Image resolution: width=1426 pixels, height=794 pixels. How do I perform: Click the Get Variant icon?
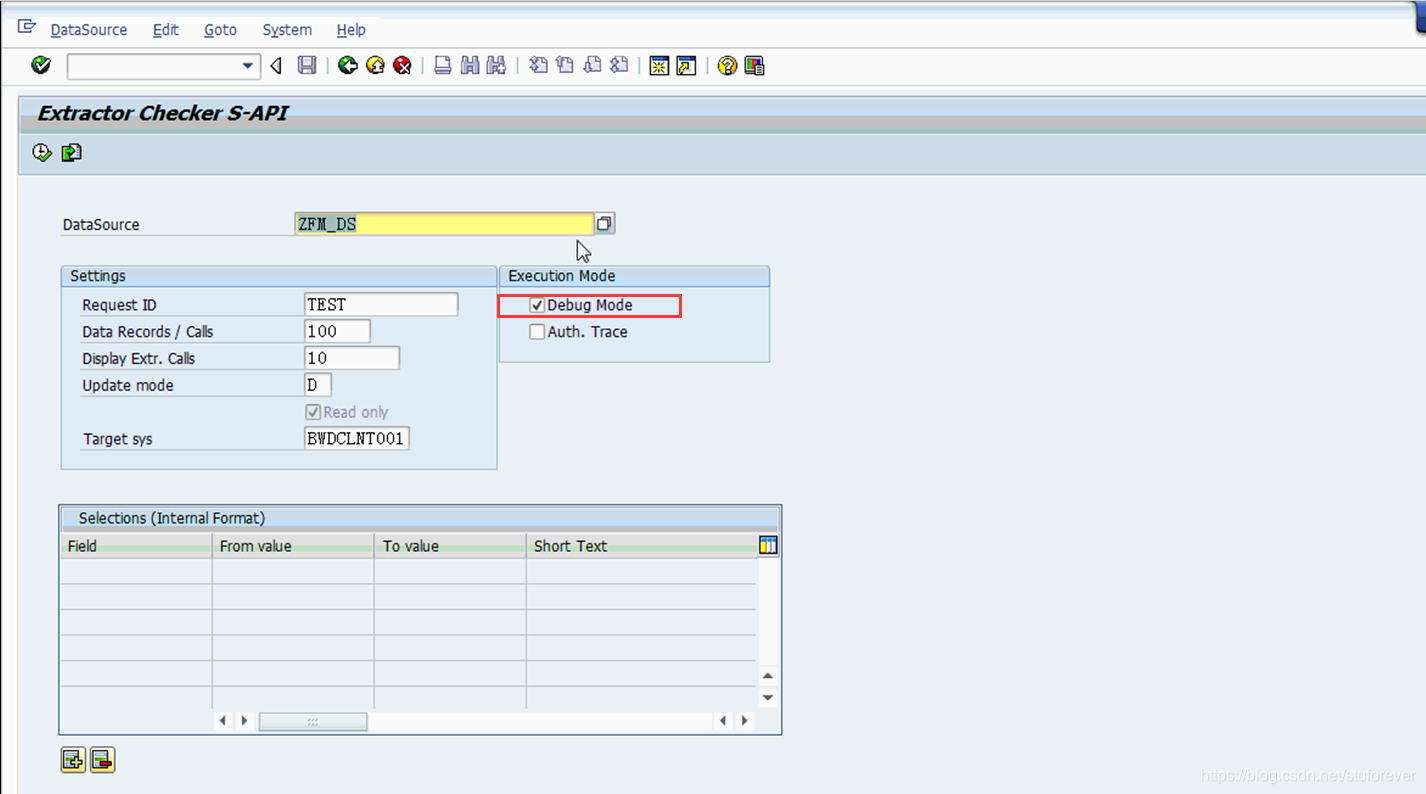click(71, 152)
